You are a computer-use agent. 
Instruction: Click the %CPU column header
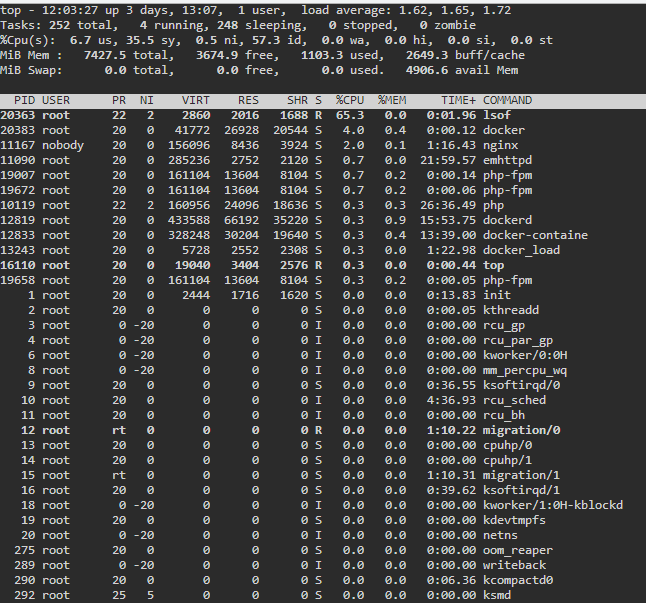point(350,100)
